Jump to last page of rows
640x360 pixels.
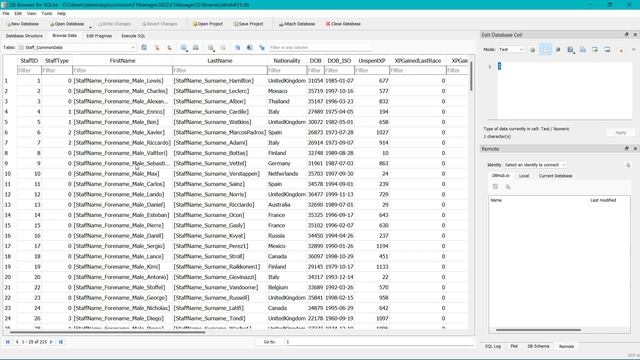pos(60,342)
